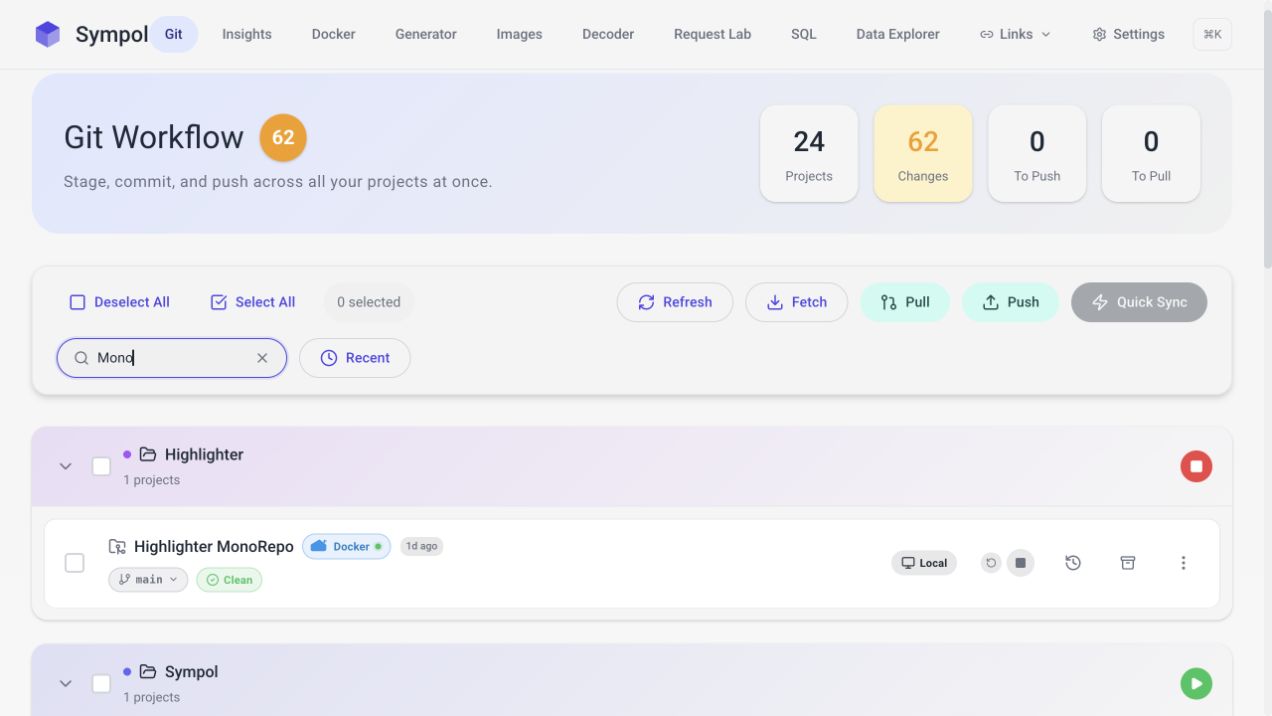Image resolution: width=1272 pixels, height=716 pixels.
Task: Click the Clean status badge
Action: [229, 580]
